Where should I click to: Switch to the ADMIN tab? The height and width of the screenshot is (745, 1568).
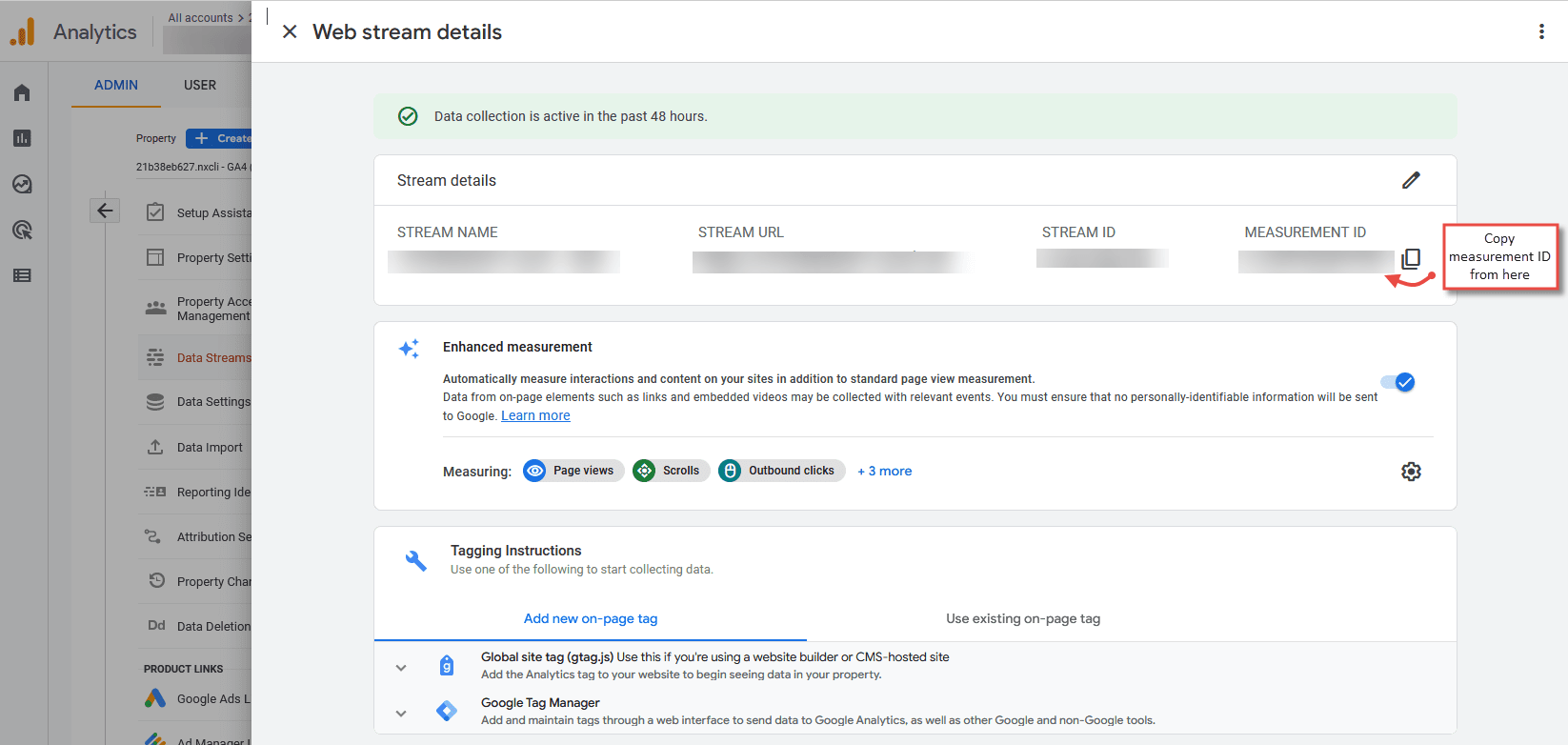pos(116,85)
